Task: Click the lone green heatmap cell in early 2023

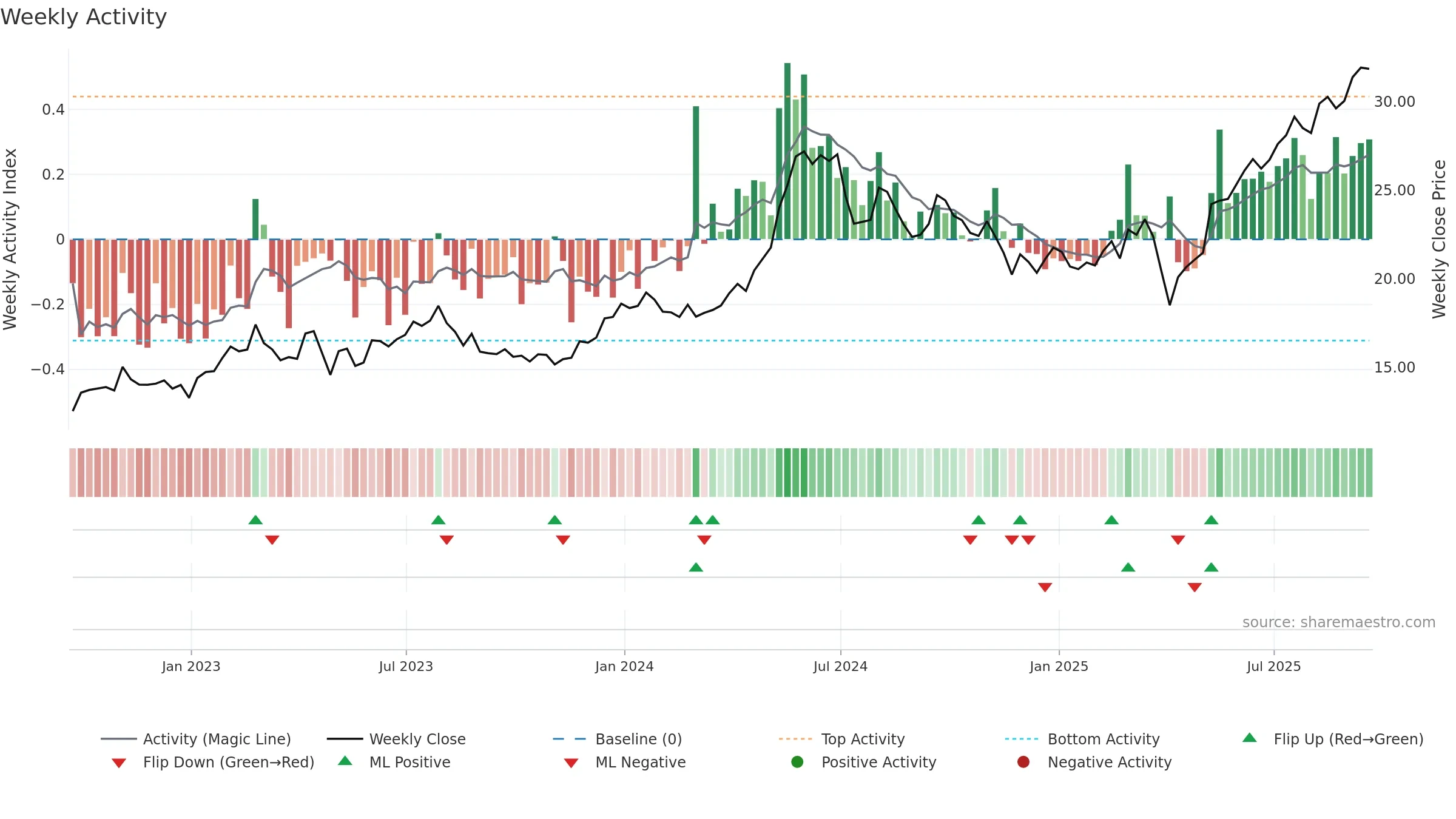Action: (255, 473)
